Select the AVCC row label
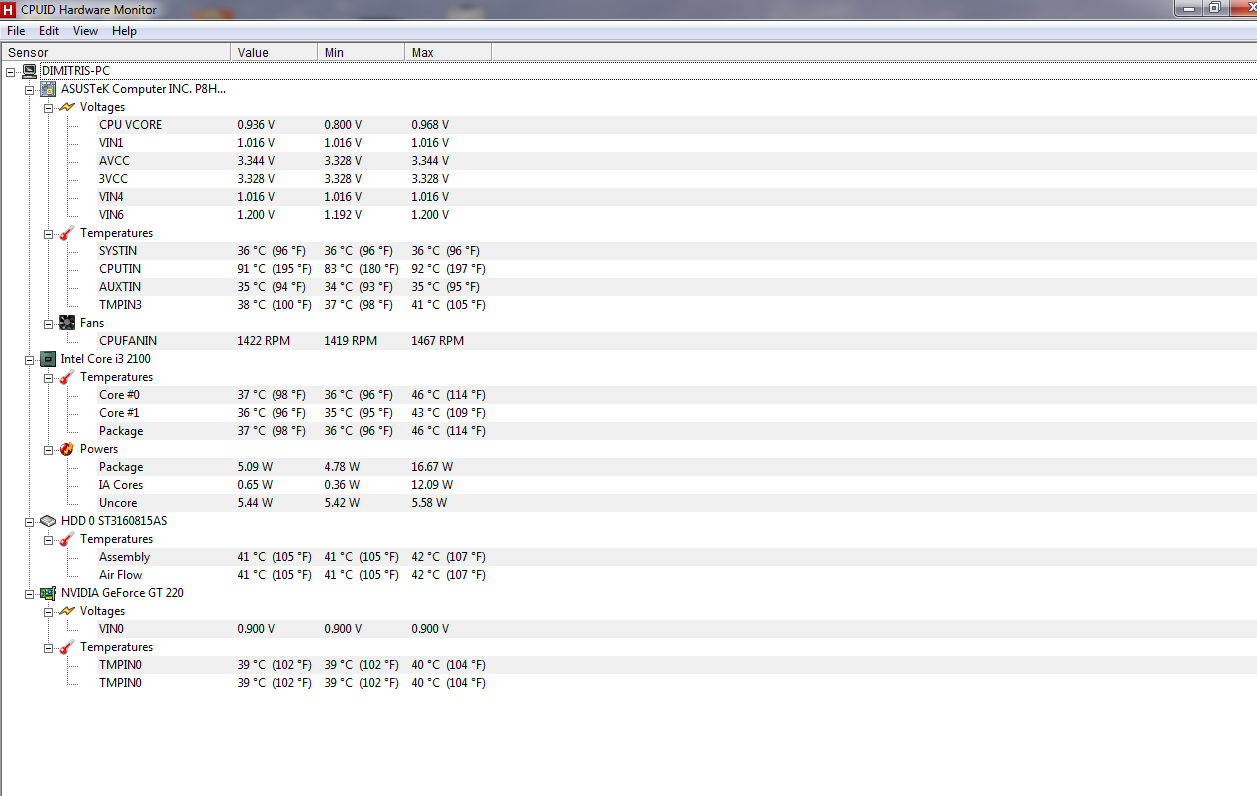The image size is (1257, 796). click(x=114, y=161)
